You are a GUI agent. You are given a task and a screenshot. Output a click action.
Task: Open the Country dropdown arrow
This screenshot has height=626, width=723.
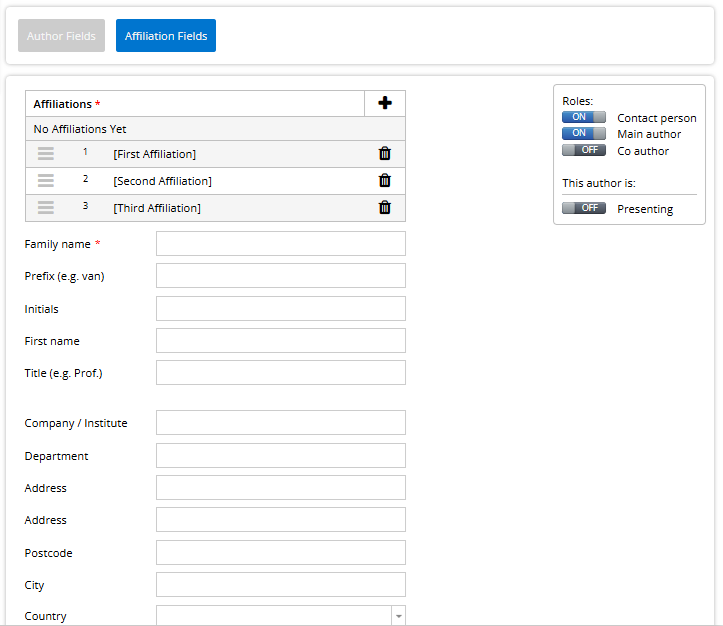point(398,616)
